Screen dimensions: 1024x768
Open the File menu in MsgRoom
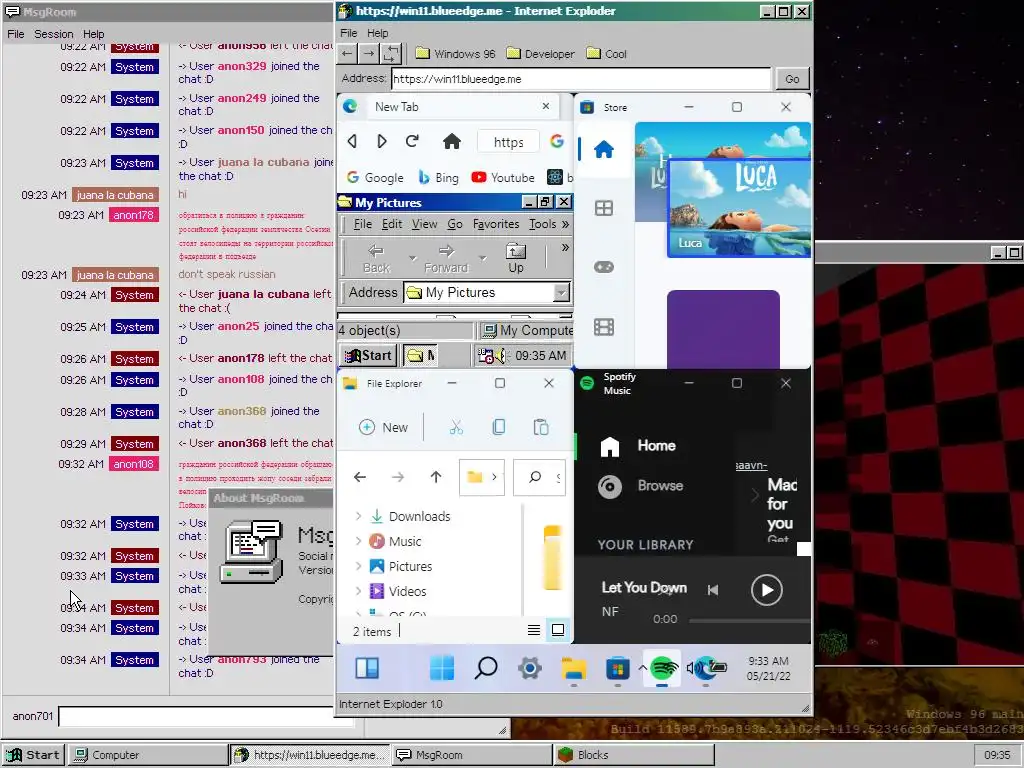16,34
